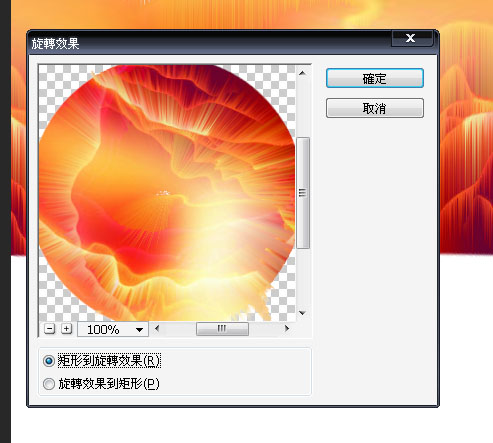Click the preview's scroll-down arrow

pos(302,313)
